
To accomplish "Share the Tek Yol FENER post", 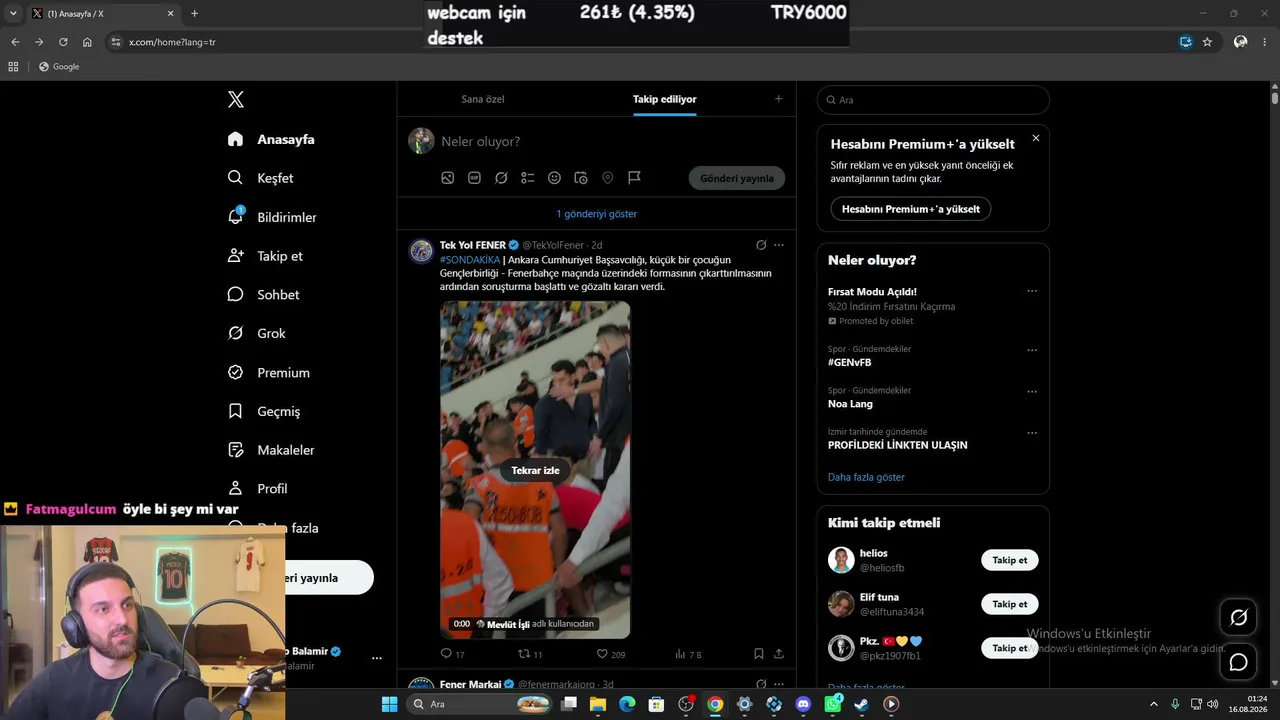I will click(x=779, y=654).
